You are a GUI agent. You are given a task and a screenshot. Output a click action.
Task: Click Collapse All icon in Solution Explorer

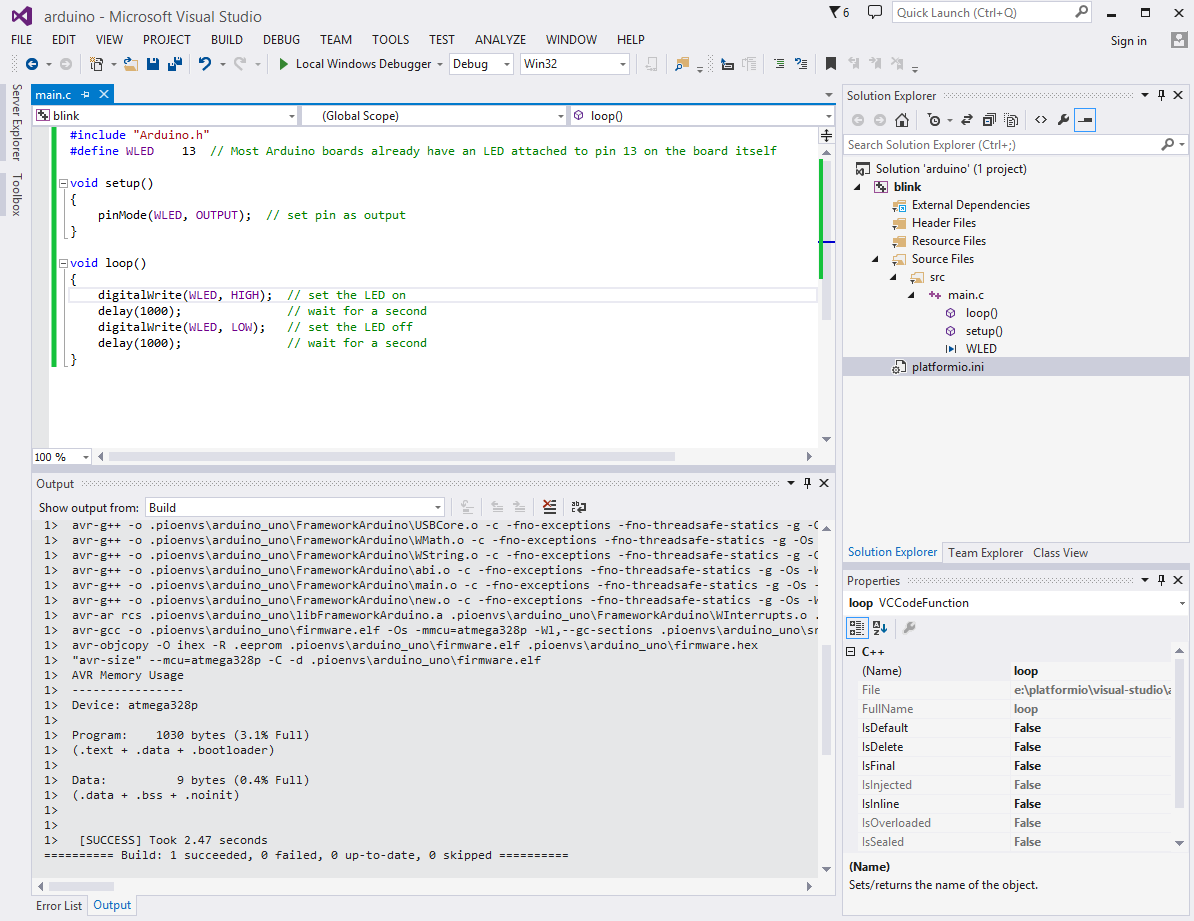988,120
